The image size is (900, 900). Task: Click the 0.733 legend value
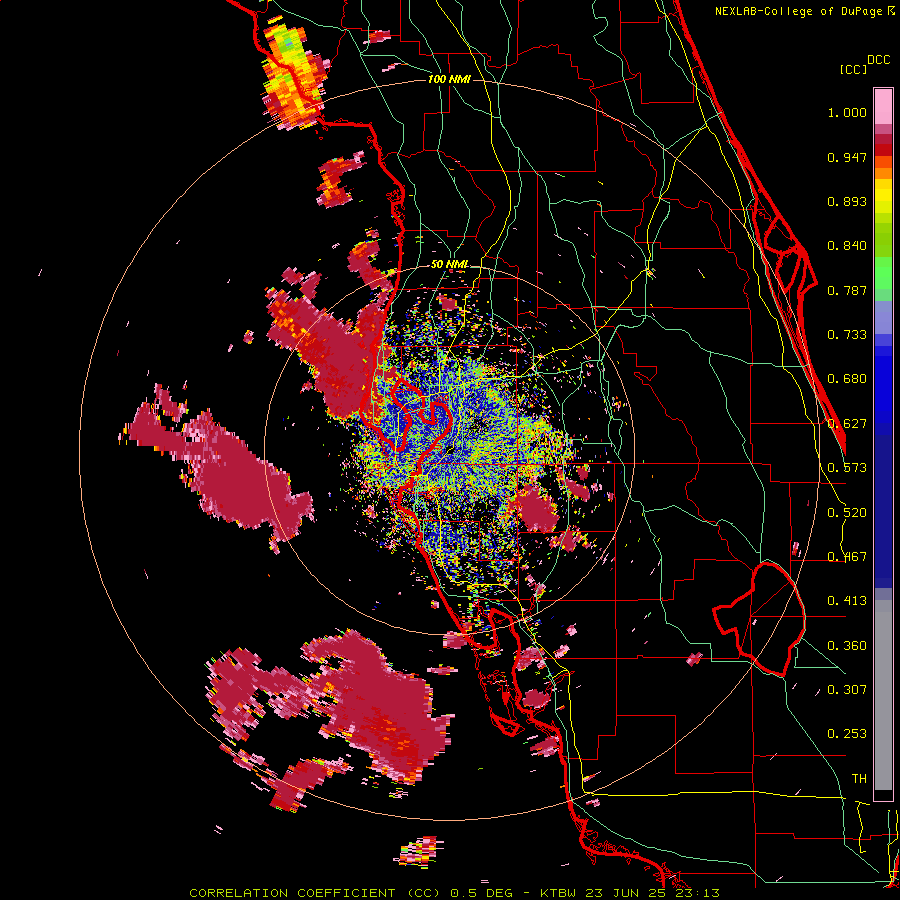(x=847, y=335)
